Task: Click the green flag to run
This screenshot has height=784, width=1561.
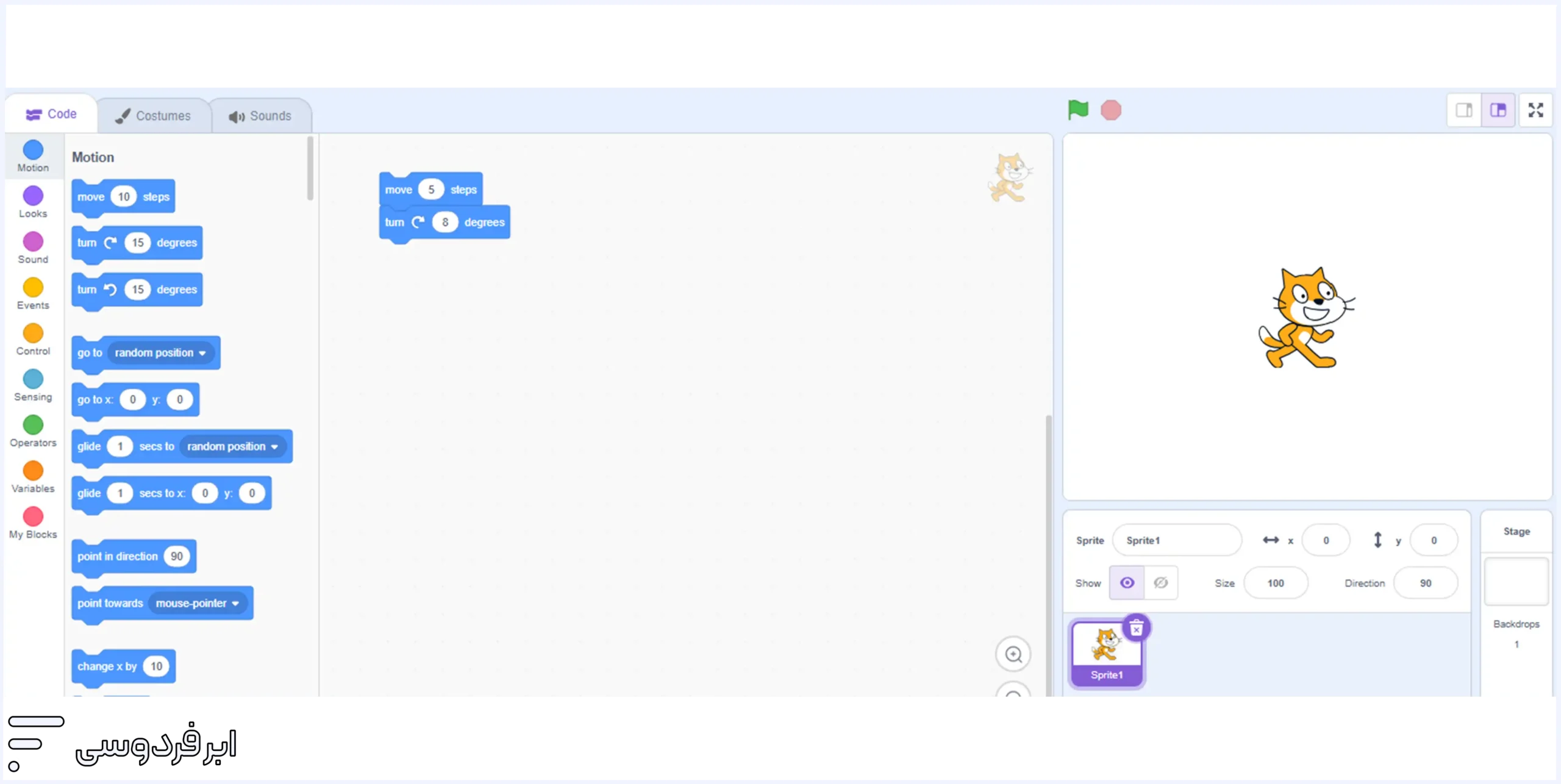Action: (1078, 110)
